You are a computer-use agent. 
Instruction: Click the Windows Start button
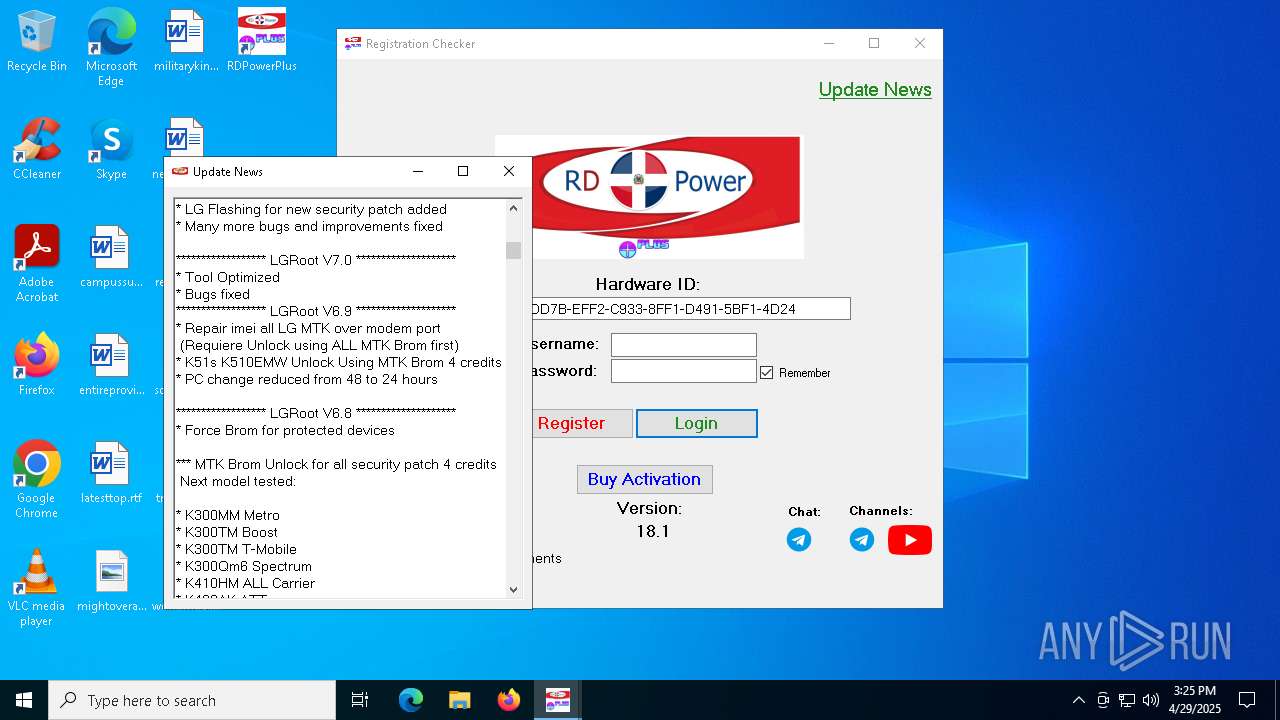[x=24, y=700]
